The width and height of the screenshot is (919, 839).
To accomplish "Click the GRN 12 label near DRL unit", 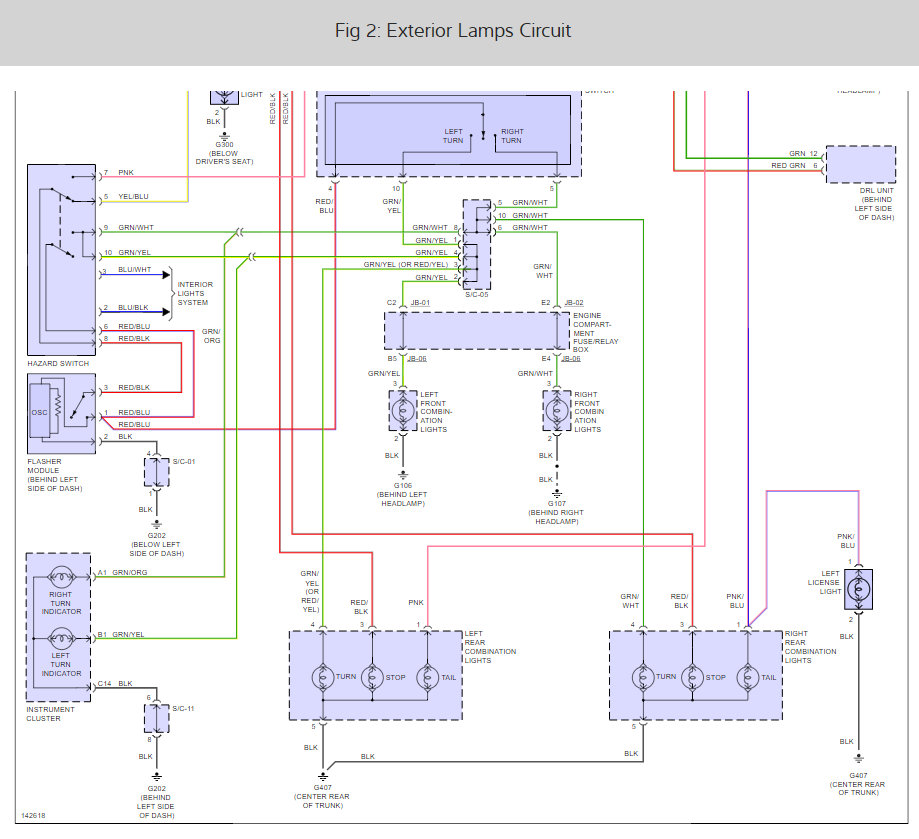I will 803,154.
